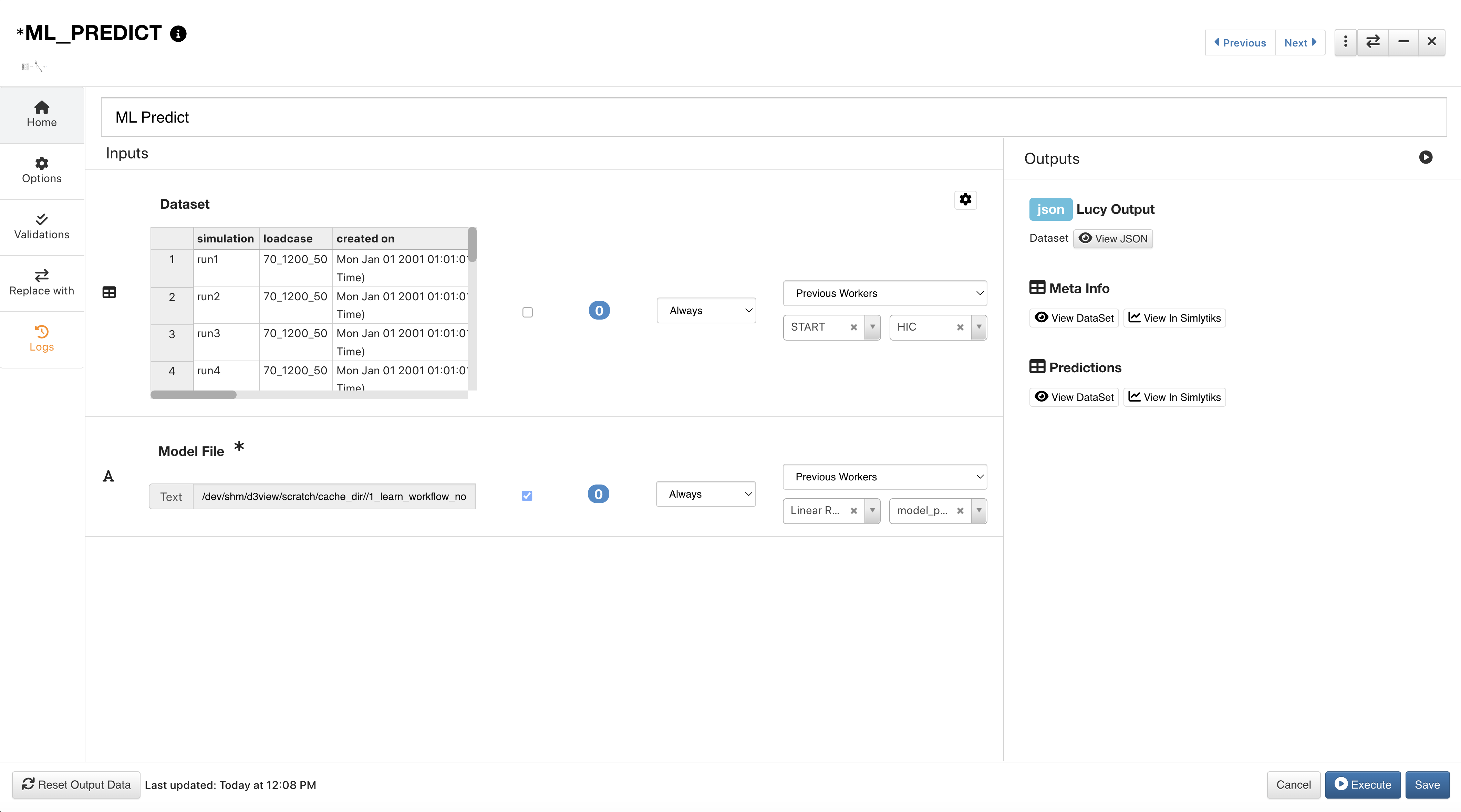Open the three-dot more options menu
The height and width of the screenshot is (812, 1461).
[1345, 42]
